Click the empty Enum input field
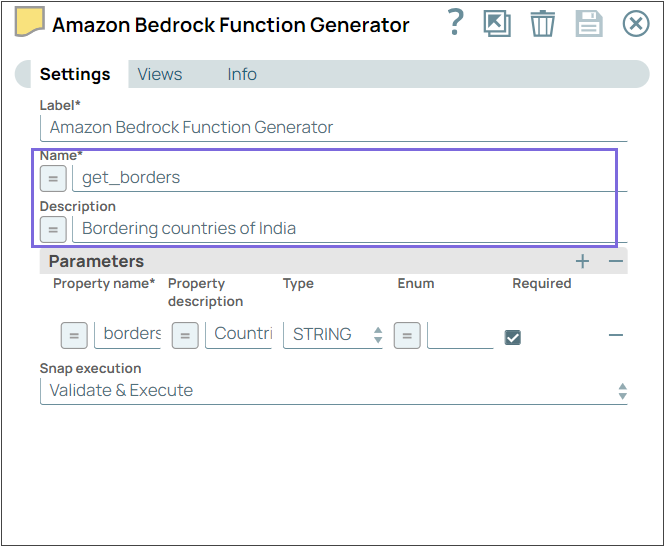 460,335
